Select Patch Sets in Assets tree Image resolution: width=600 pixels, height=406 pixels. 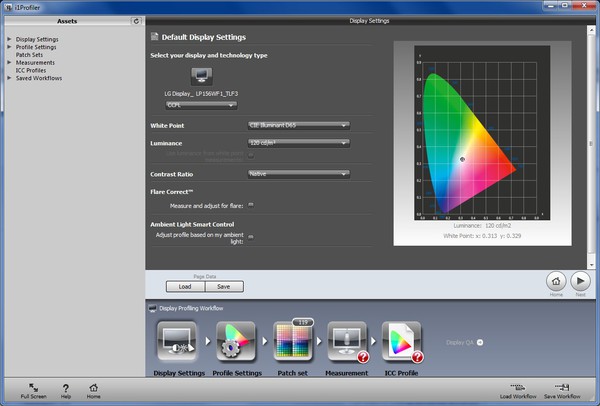click(x=29, y=55)
